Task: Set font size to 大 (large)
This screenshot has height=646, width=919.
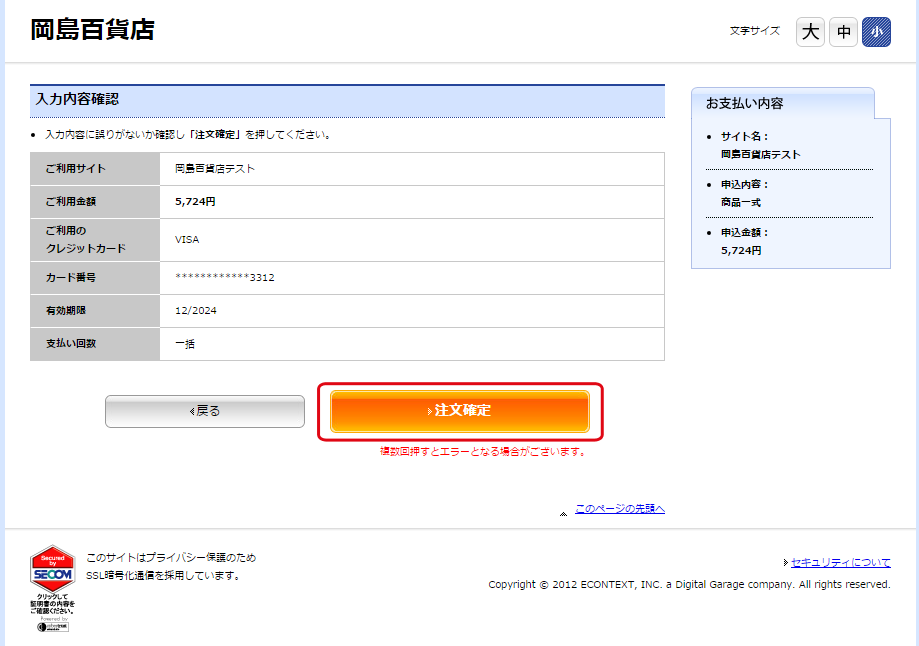Action: [x=810, y=32]
